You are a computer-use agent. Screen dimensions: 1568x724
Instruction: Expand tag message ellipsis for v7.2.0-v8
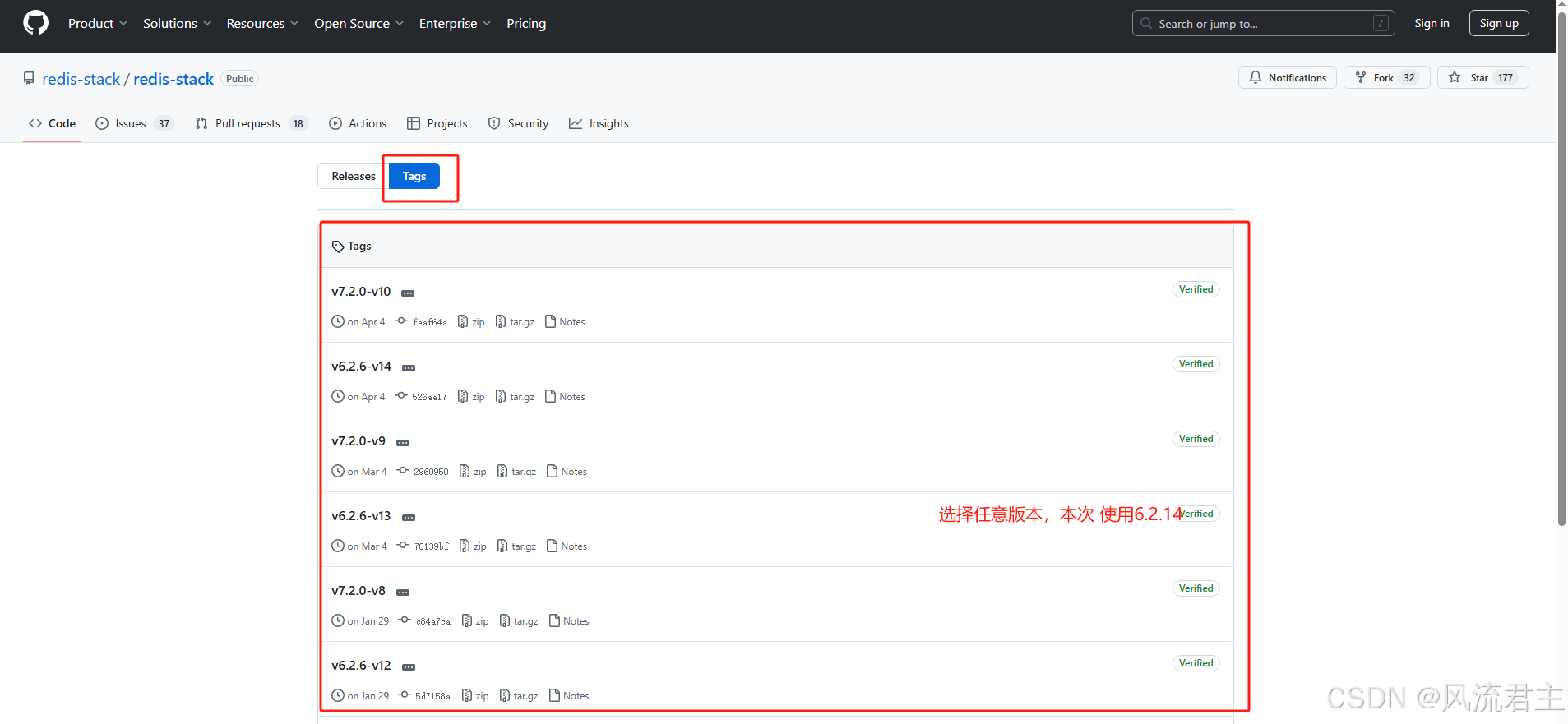click(x=403, y=593)
